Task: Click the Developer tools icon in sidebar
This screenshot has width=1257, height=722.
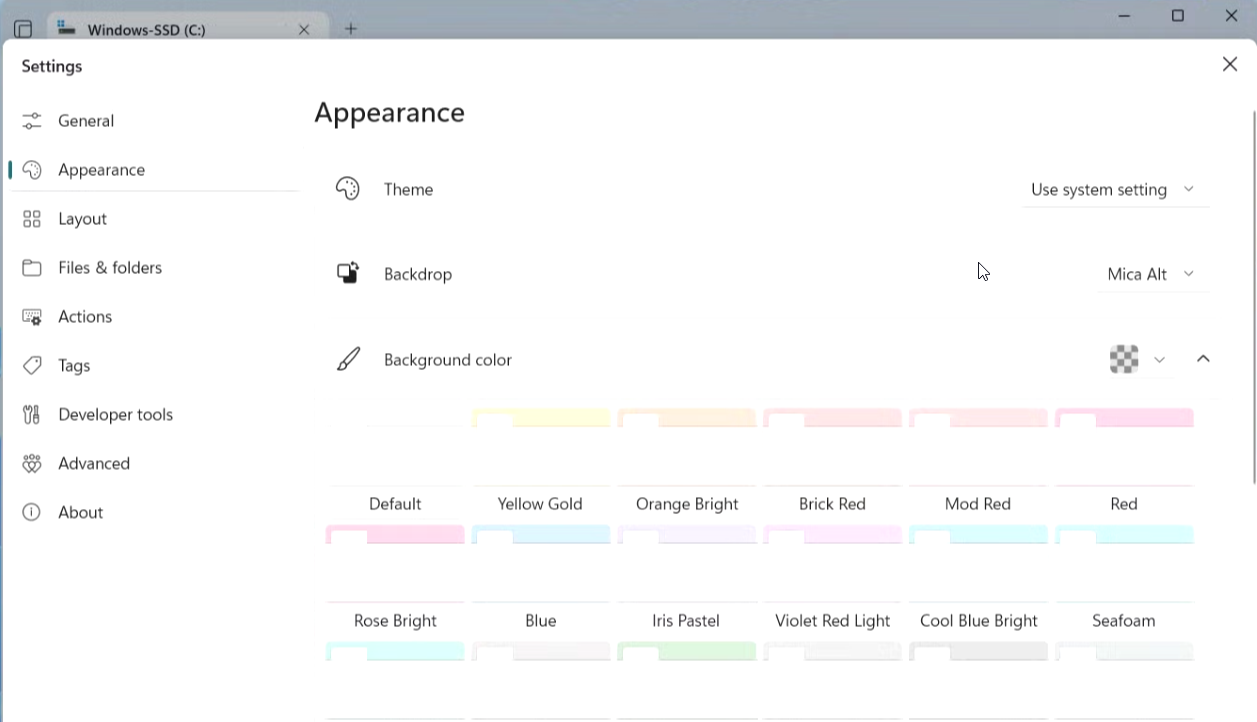Action: tap(32, 415)
